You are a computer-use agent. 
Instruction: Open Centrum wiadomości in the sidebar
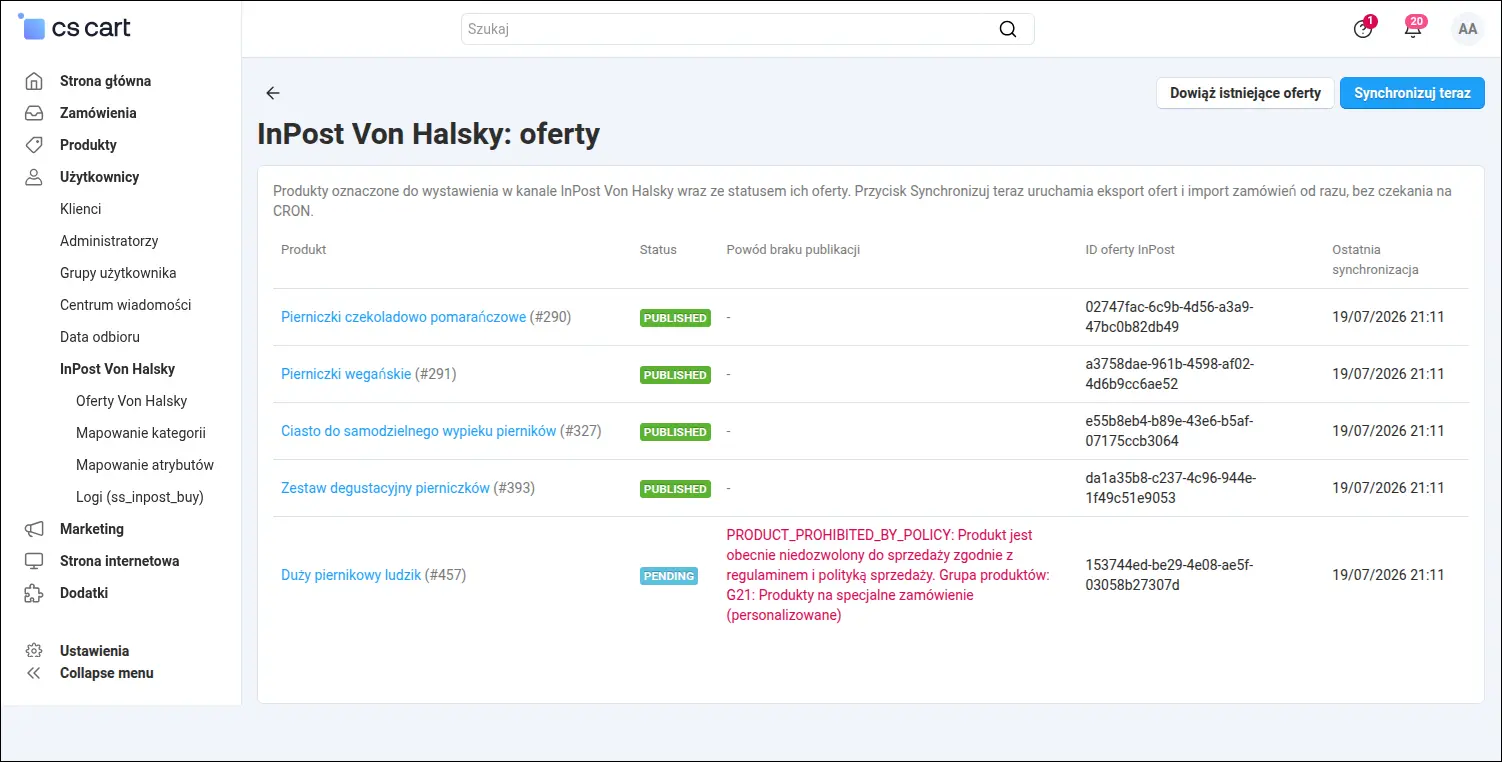pos(125,305)
